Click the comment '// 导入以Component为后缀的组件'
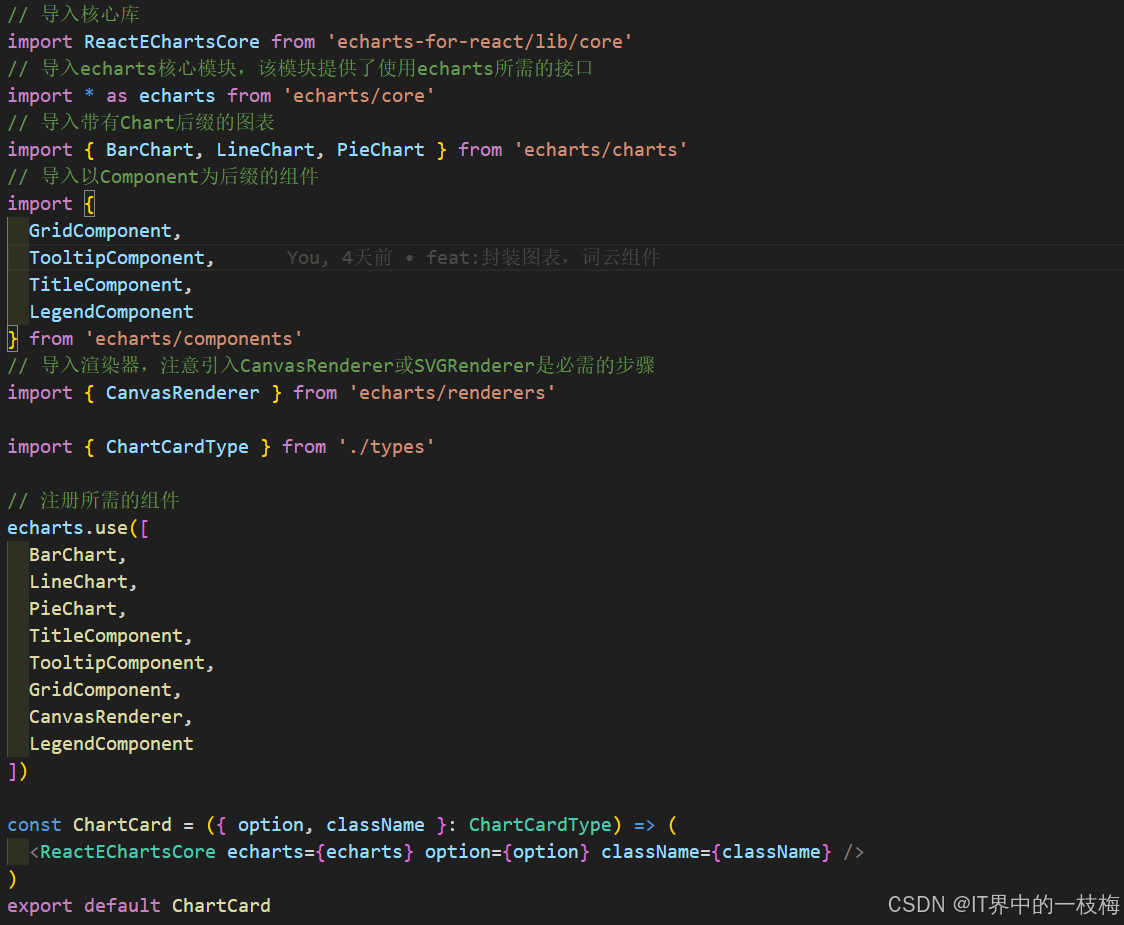Image resolution: width=1124 pixels, height=925 pixels. pos(163,176)
